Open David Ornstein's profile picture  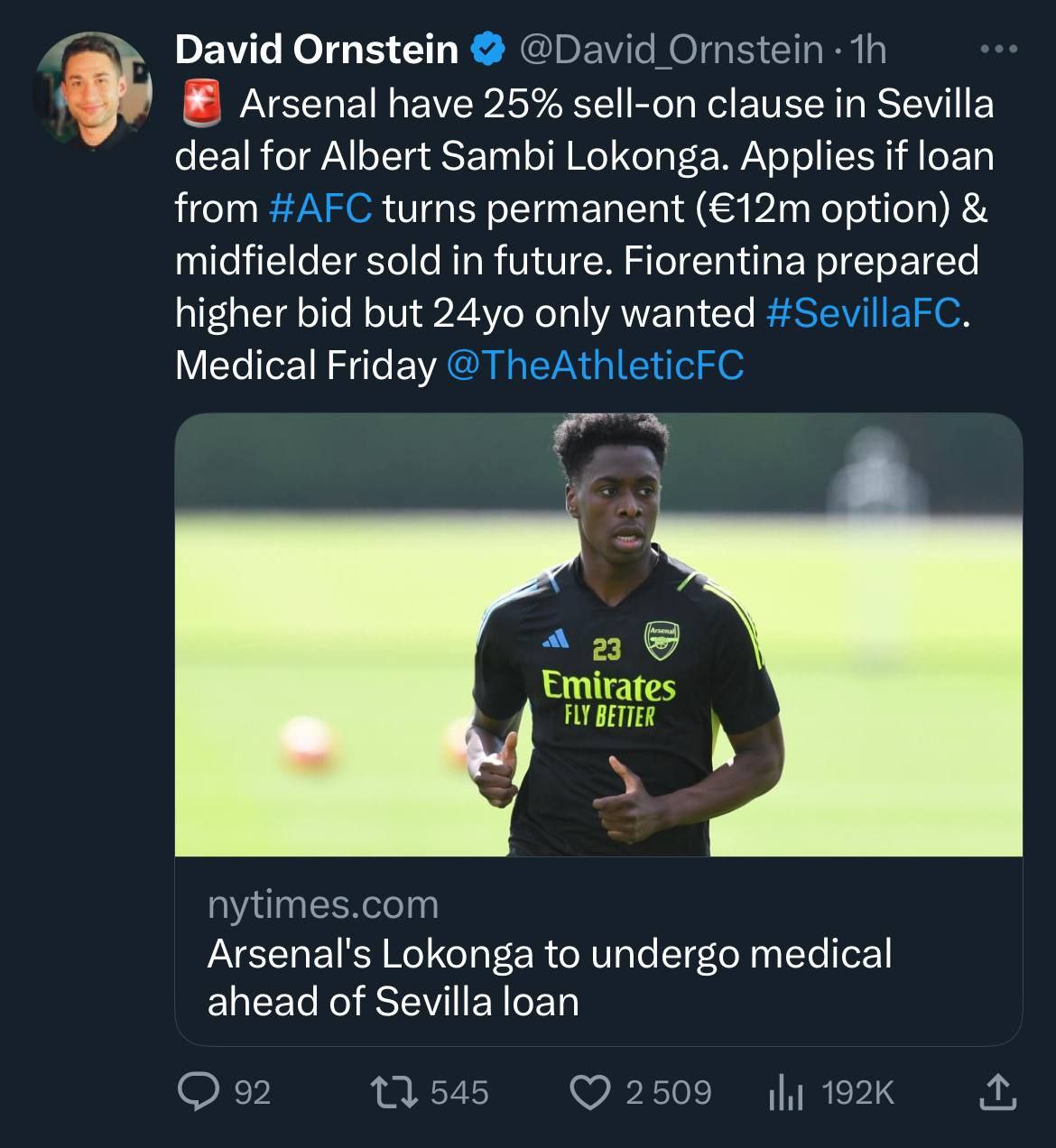tap(91, 90)
